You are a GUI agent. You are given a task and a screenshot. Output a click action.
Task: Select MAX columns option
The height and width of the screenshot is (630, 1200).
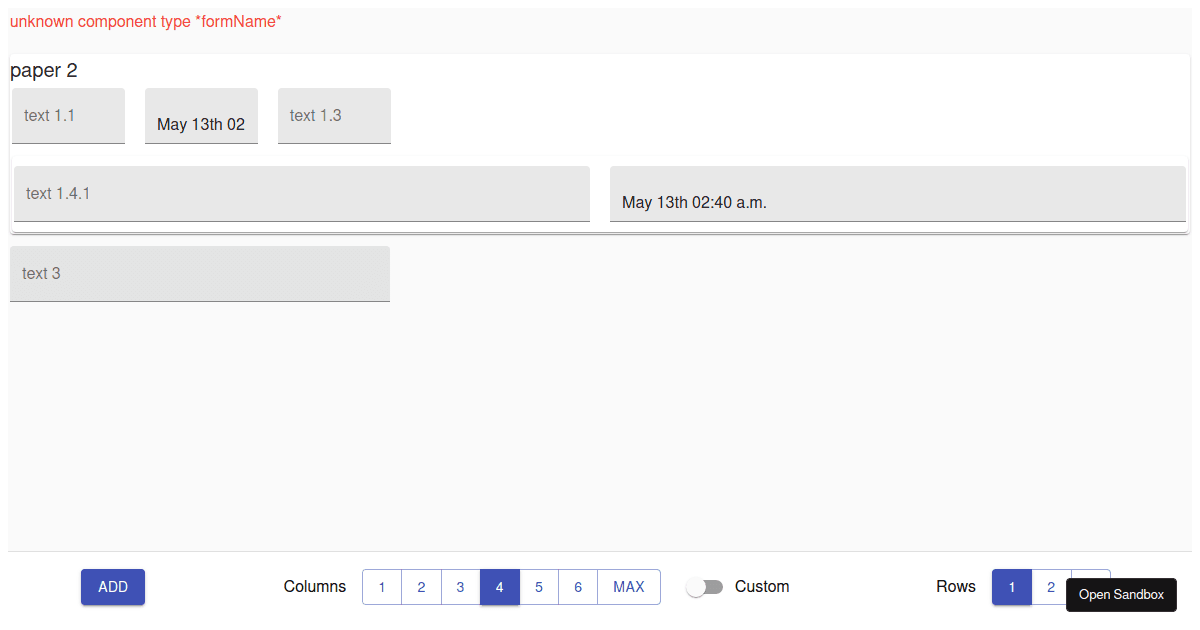point(629,587)
